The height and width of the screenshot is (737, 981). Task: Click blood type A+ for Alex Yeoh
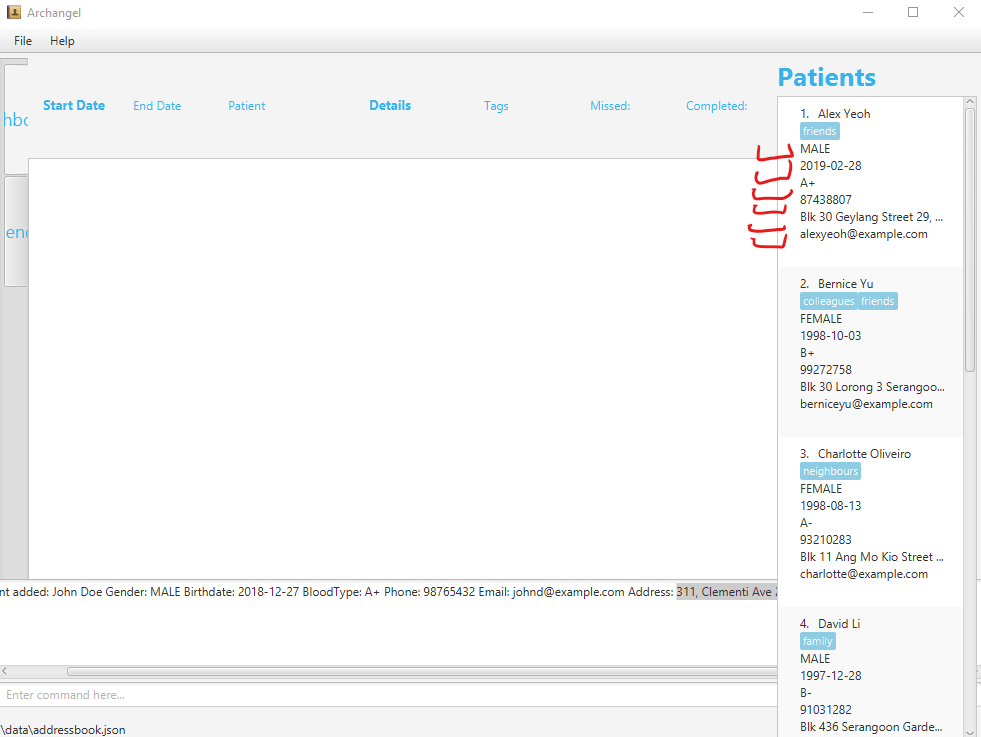[x=808, y=183]
